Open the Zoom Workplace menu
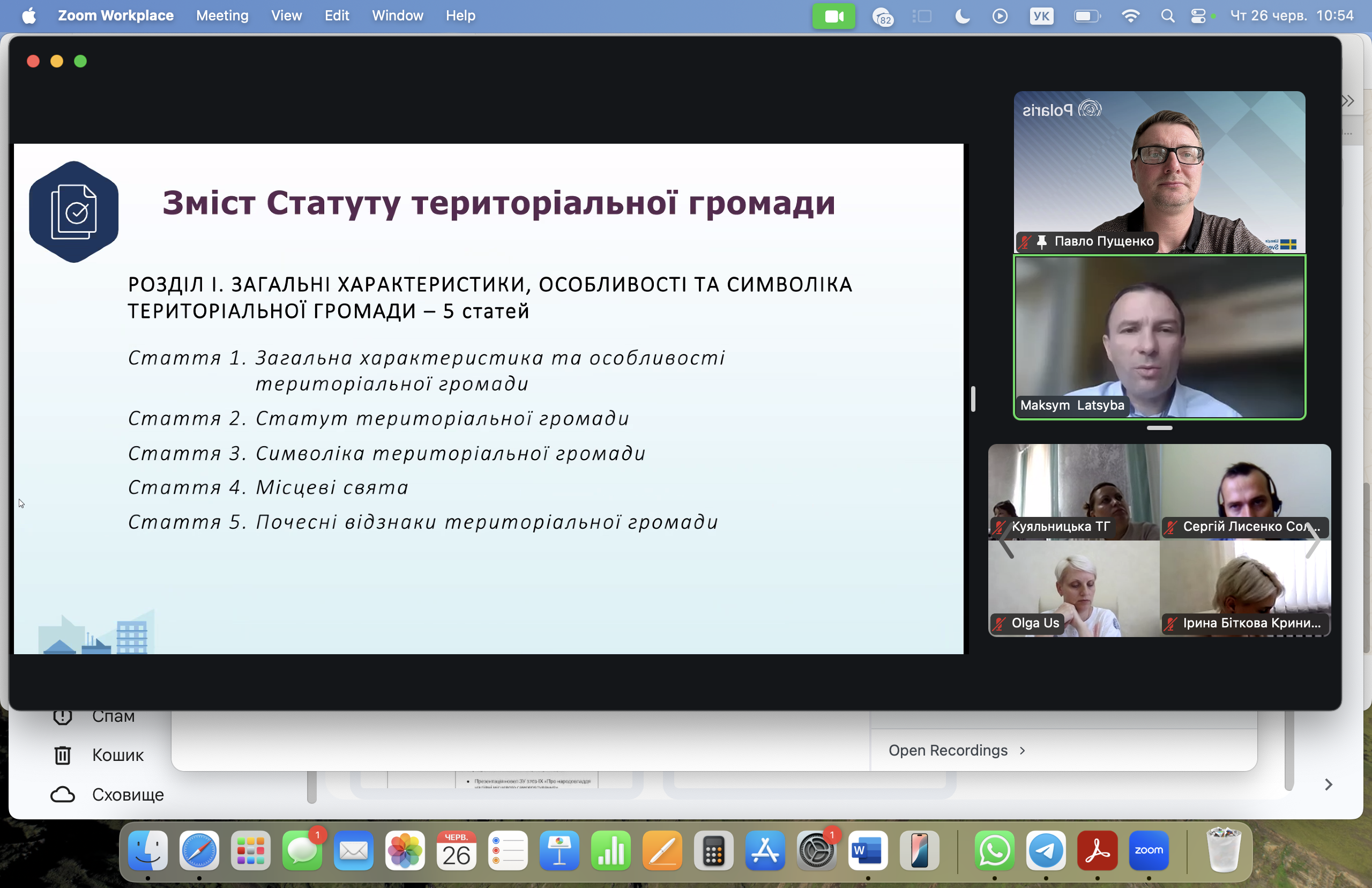 115,16
